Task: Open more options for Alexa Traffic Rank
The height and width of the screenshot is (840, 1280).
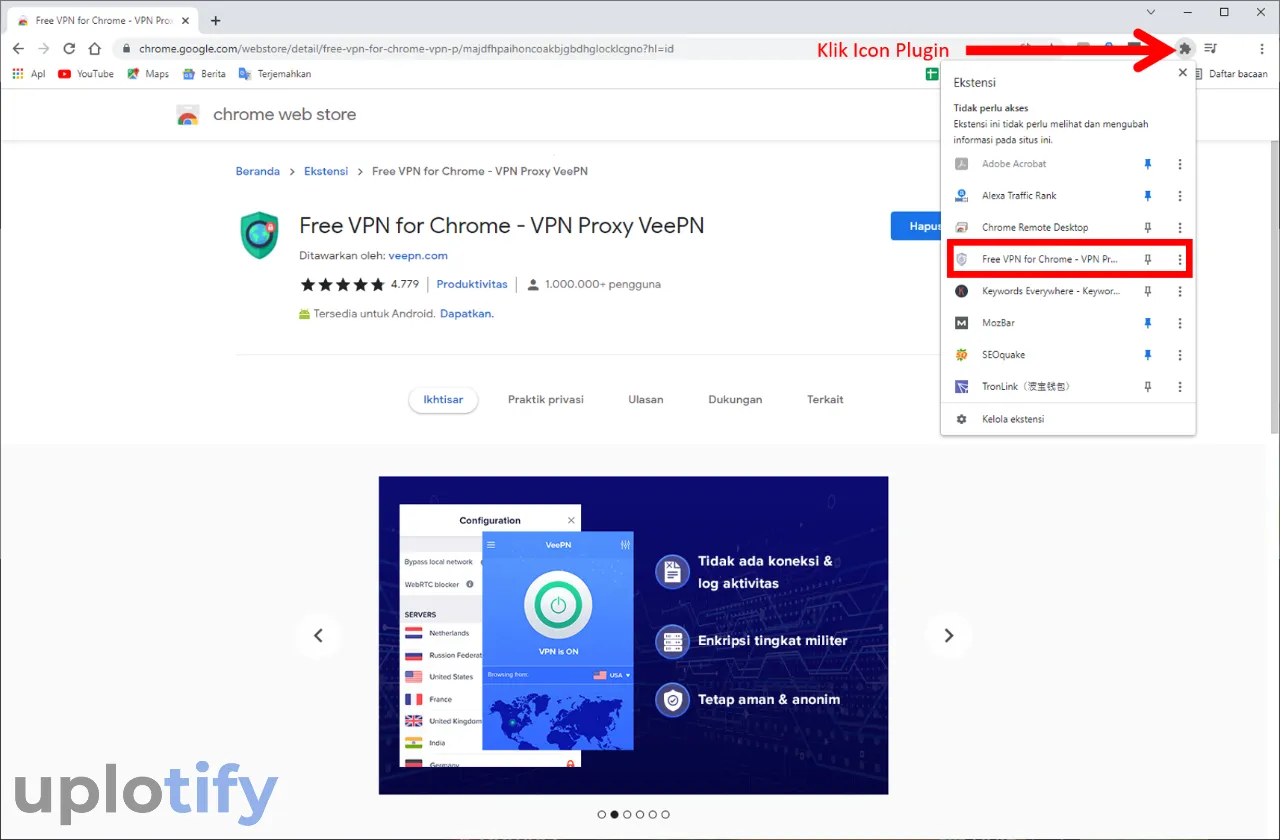Action: click(x=1180, y=196)
